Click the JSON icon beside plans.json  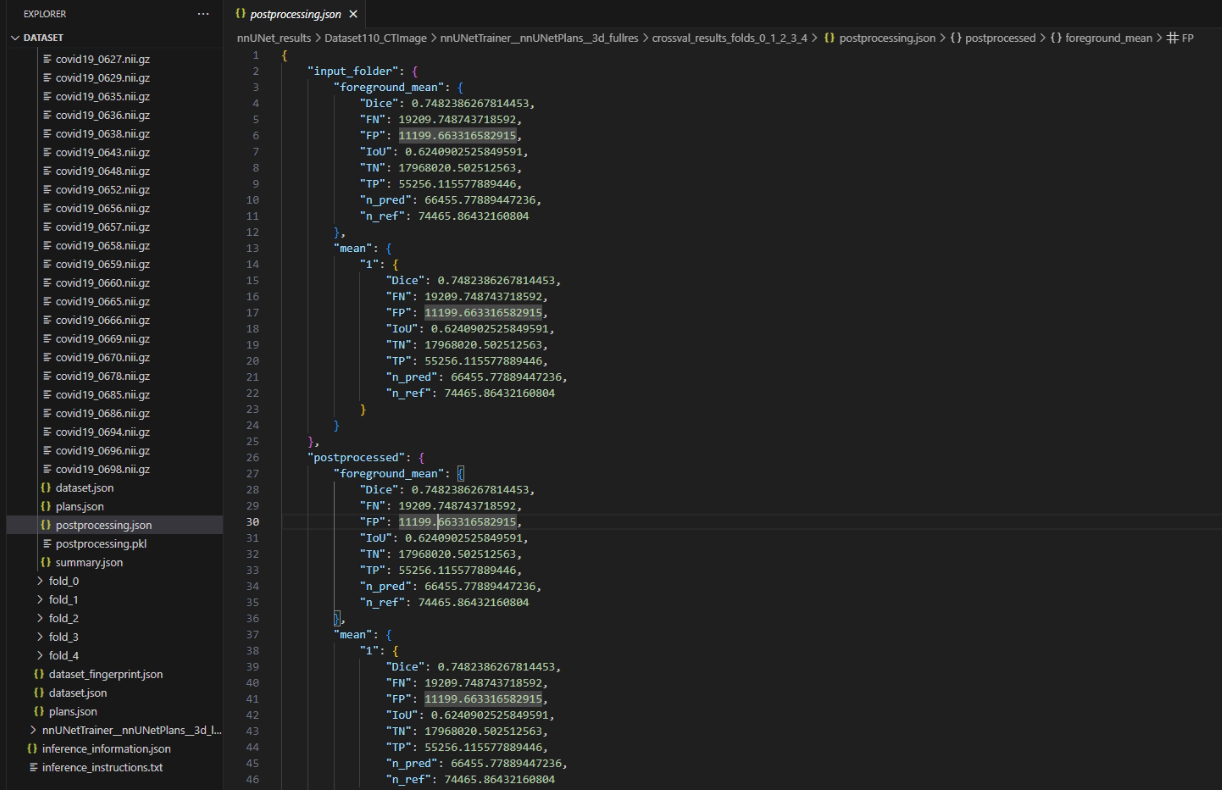coord(45,506)
